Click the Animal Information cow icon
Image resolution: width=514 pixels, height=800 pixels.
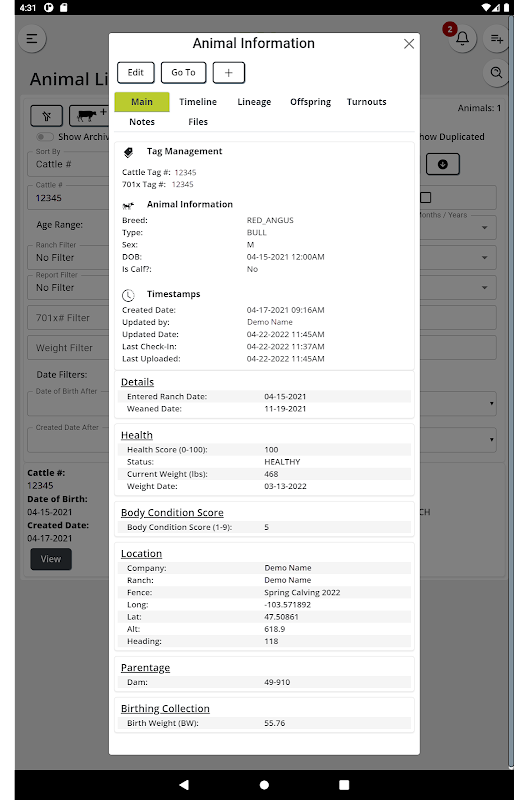(128, 206)
